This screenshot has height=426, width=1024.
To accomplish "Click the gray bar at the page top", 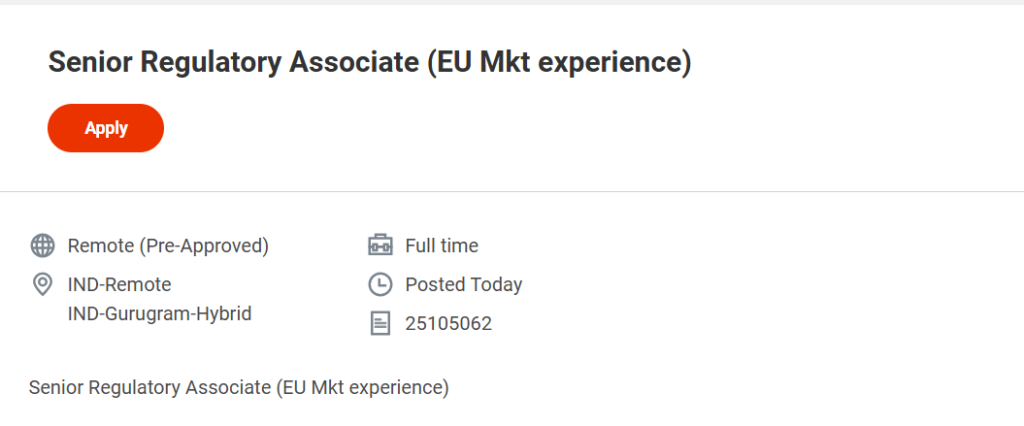I will pos(512,2).
